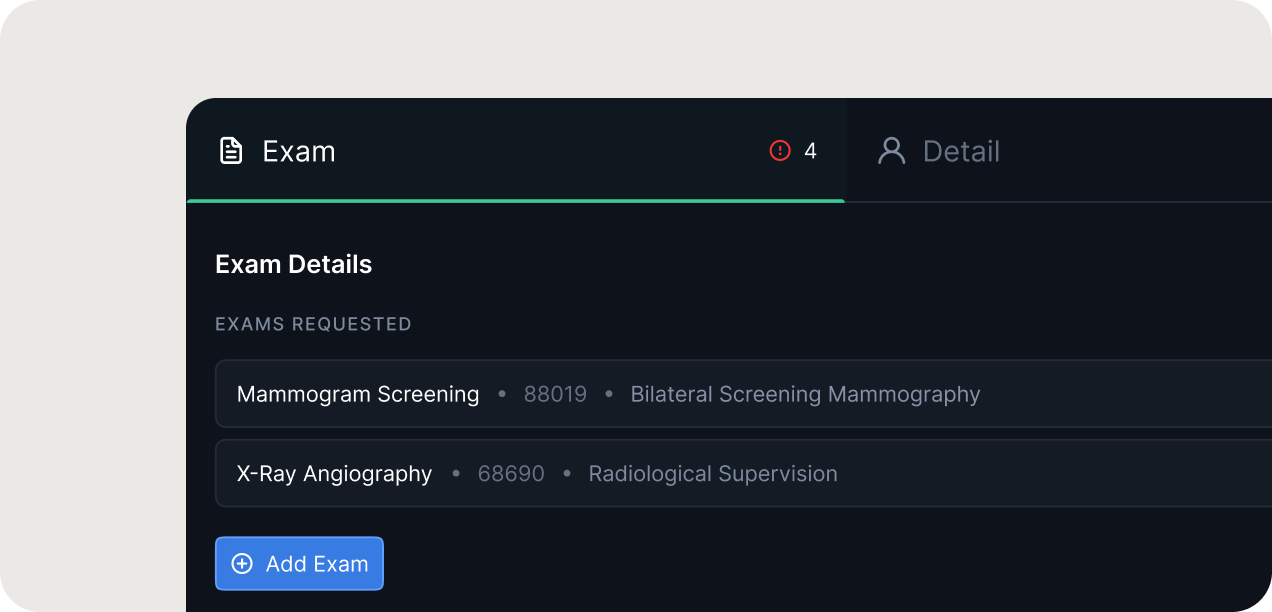Click the person icon beside Detail
Screen dimensions: 1272x612
[891, 151]
